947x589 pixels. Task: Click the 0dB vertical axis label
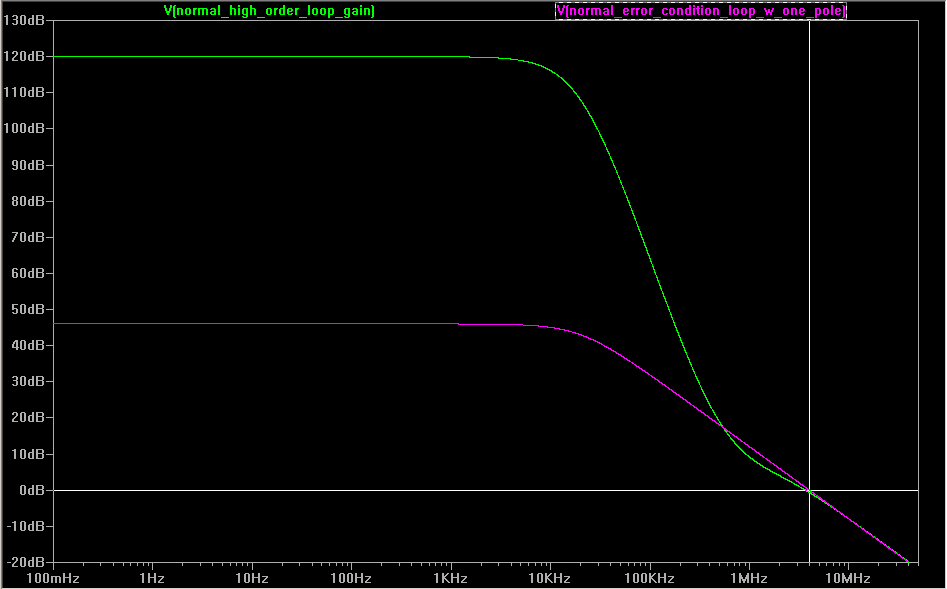(x=32, y=490)
